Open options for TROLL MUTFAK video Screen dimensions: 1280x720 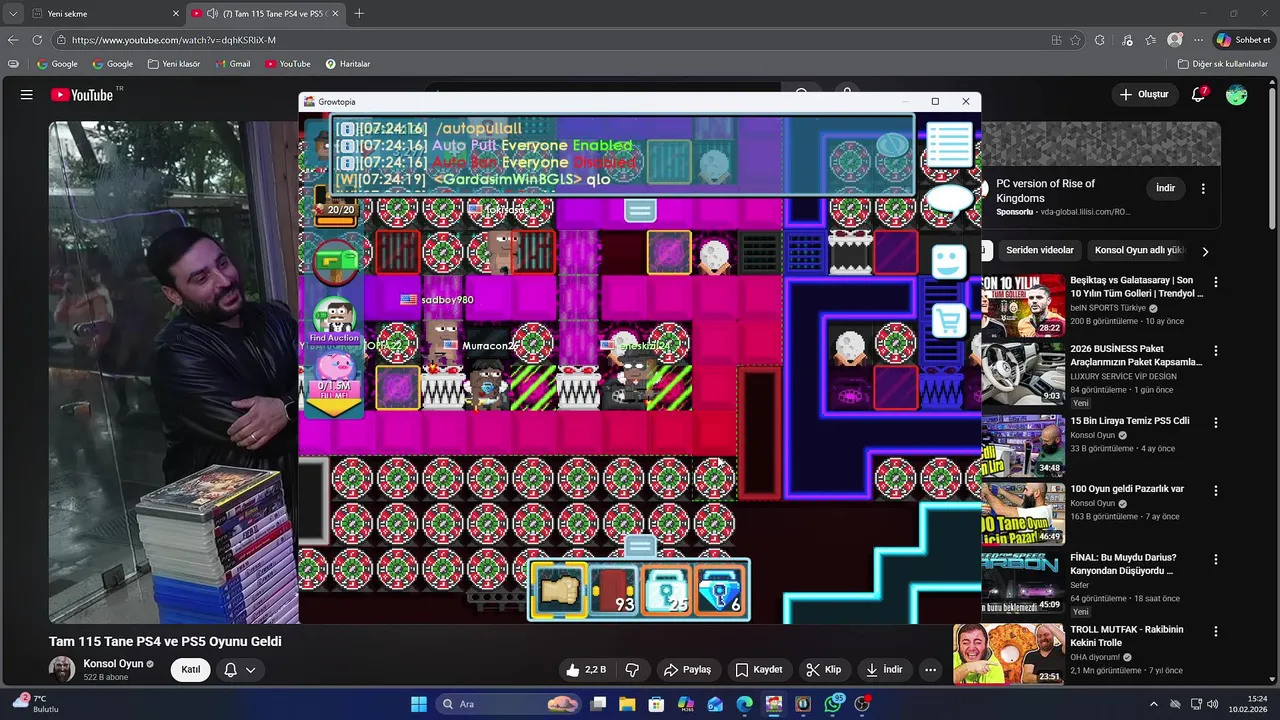click(x=1216, y=631)
